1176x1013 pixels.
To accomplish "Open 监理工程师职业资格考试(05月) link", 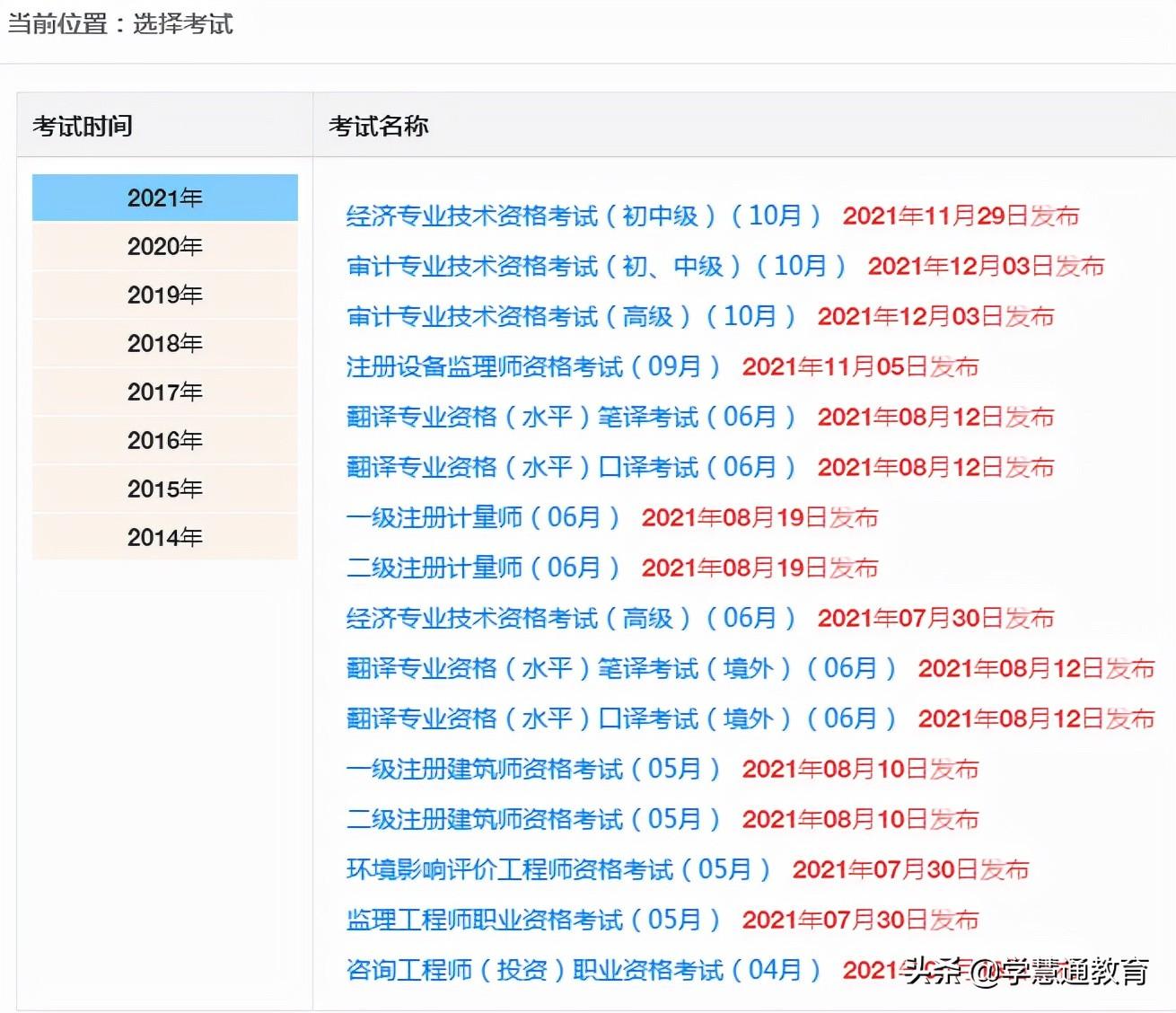I will (533, 920).
